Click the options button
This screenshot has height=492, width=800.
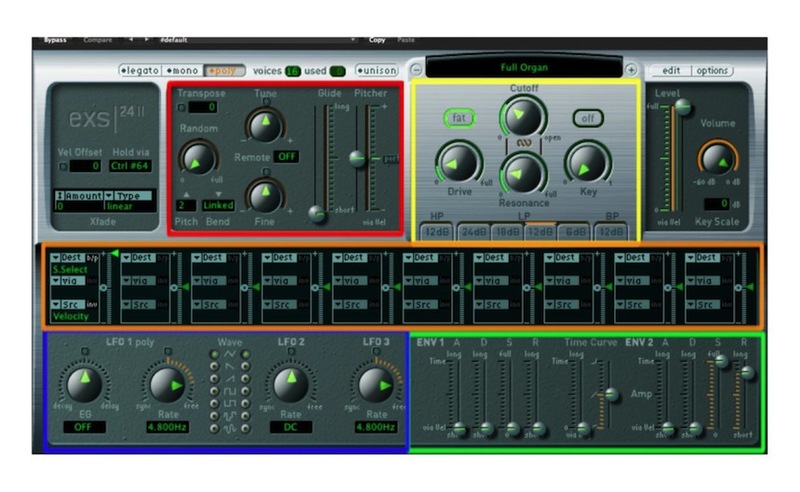click(x=712, y=71)
